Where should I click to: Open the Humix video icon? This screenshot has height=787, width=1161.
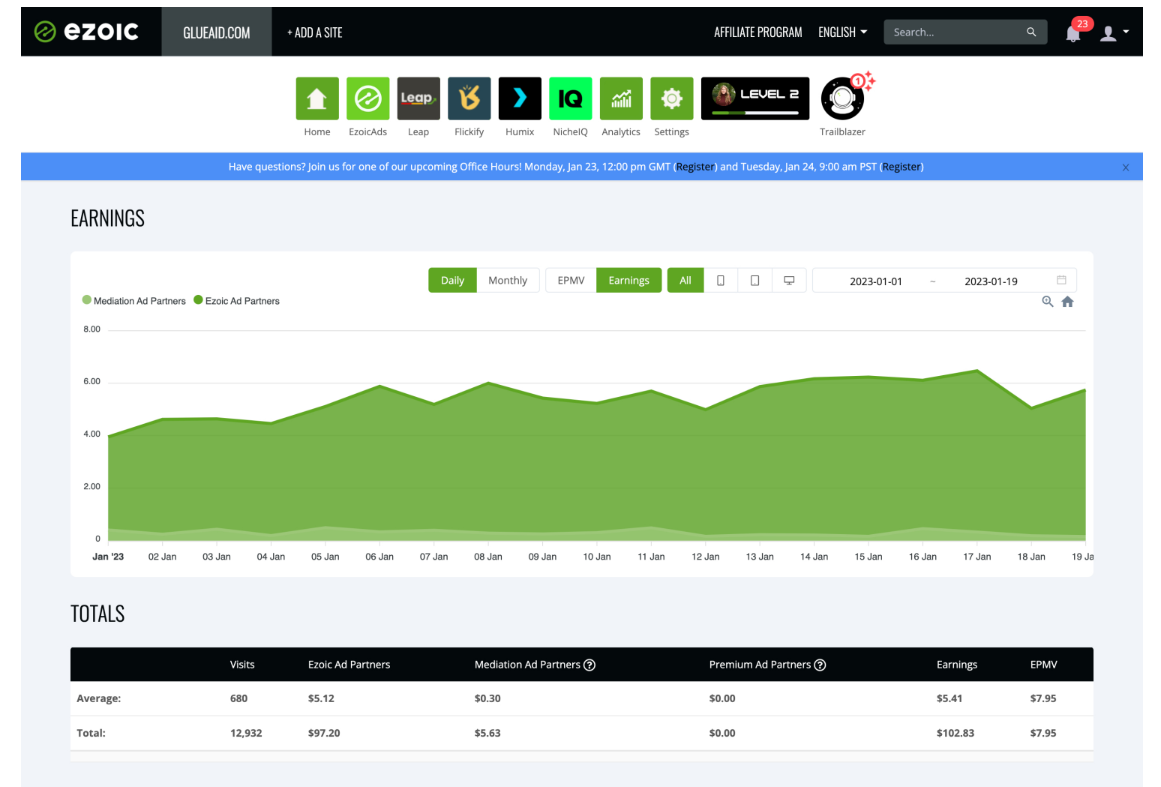[520, 98]
